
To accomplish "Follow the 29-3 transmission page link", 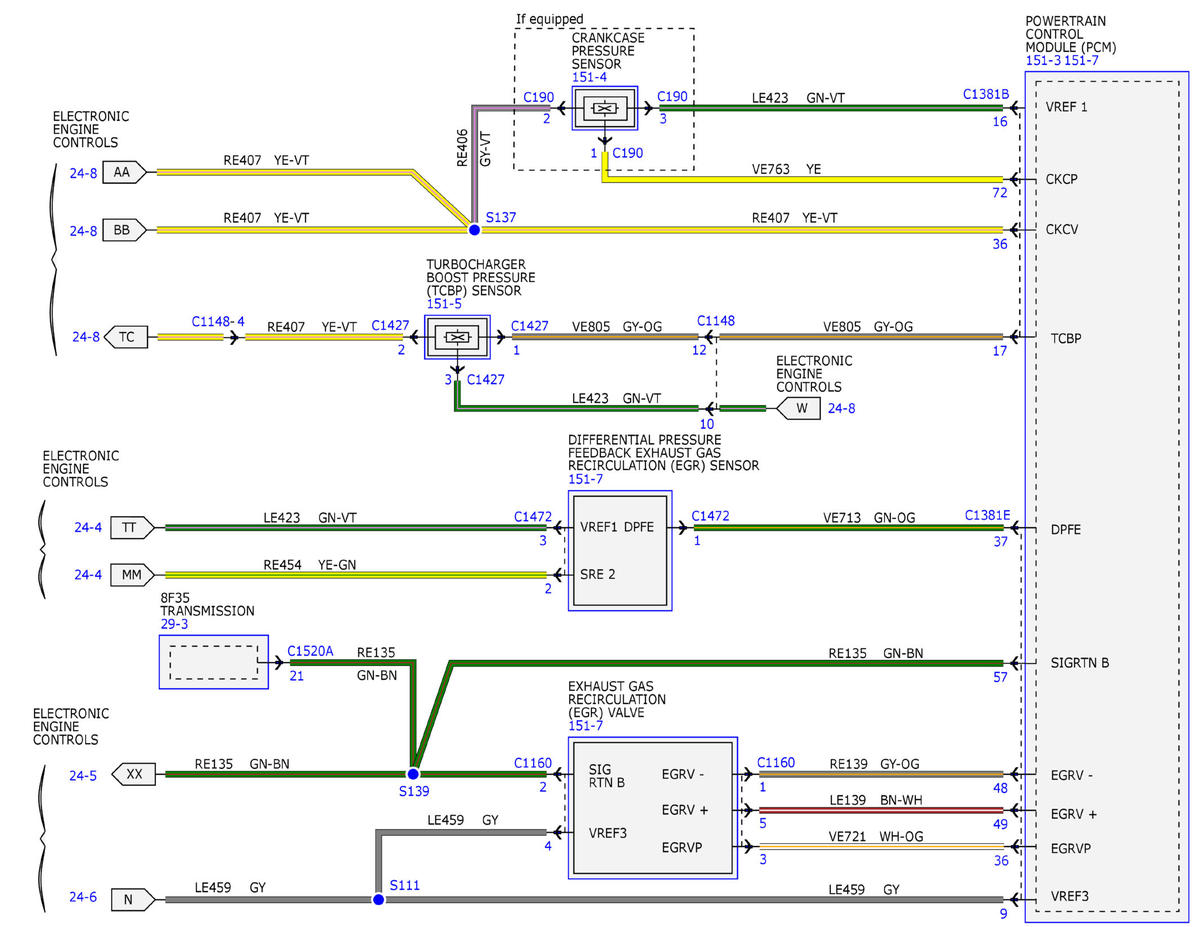I will (176, 624).
